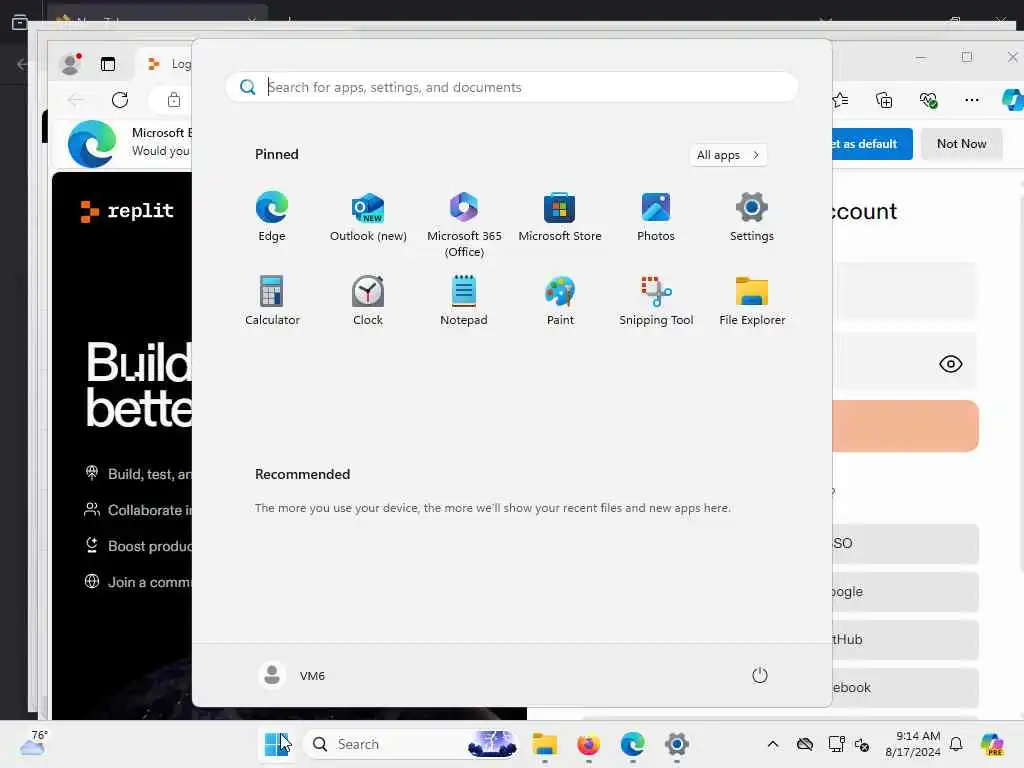Open Microsoft 365 (Office) app

tap(464, 225)
